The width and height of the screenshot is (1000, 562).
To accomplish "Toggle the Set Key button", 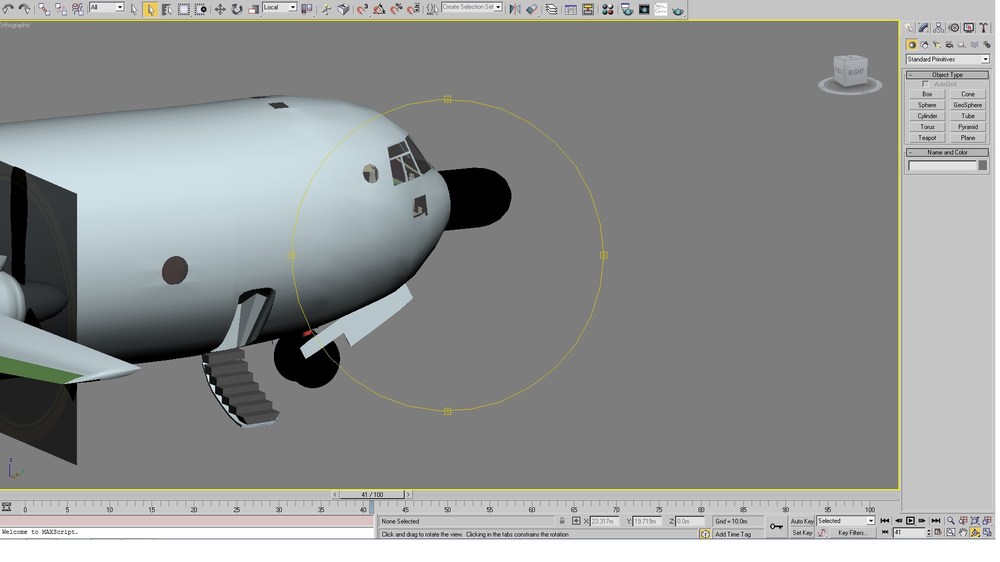I will [802, 533].
